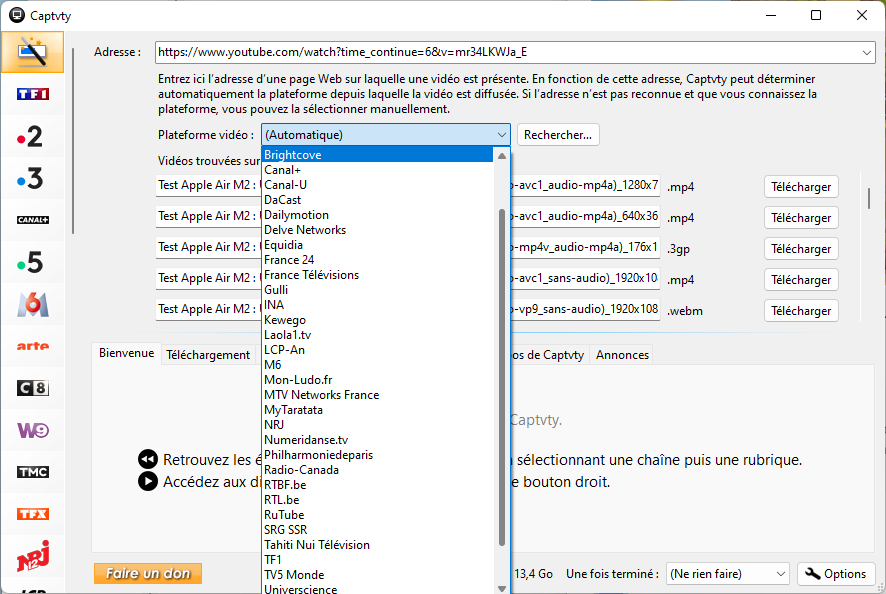This screenshot has height=594, width=886.
Task: Pick France 24 from the platform list
Action: [x=377, y=260]
